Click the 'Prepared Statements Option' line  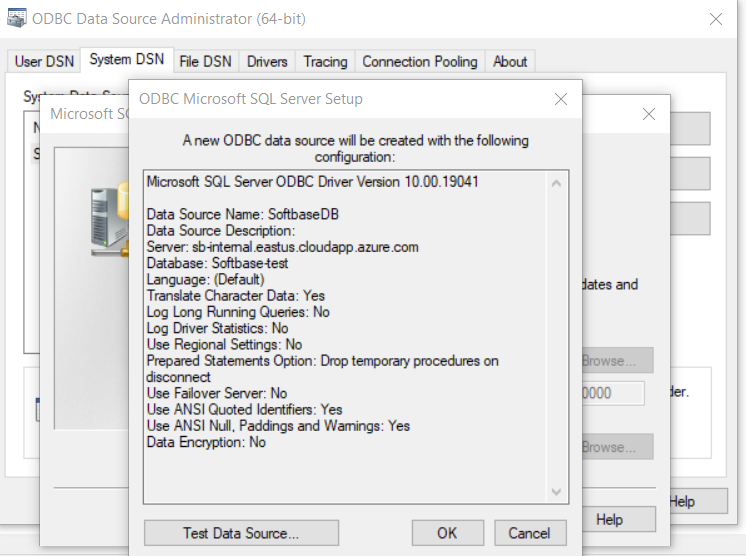point(323,369)
